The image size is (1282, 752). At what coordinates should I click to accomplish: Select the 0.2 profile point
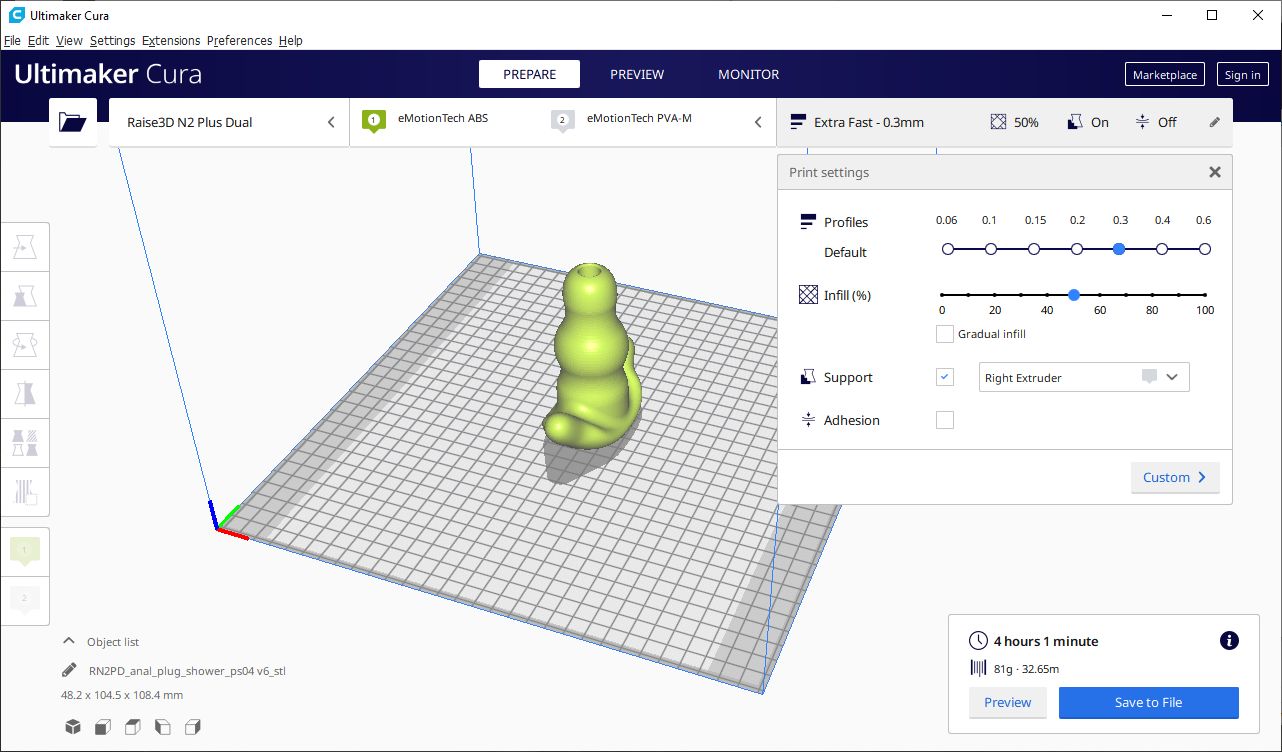click(x=1077, y=249)
